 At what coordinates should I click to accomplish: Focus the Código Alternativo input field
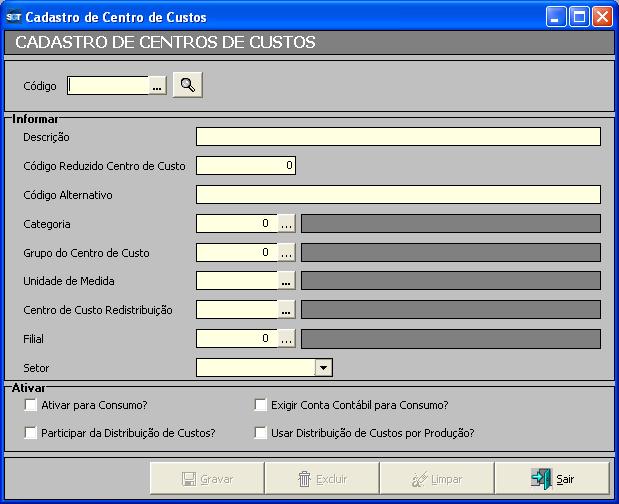point(398,195)
